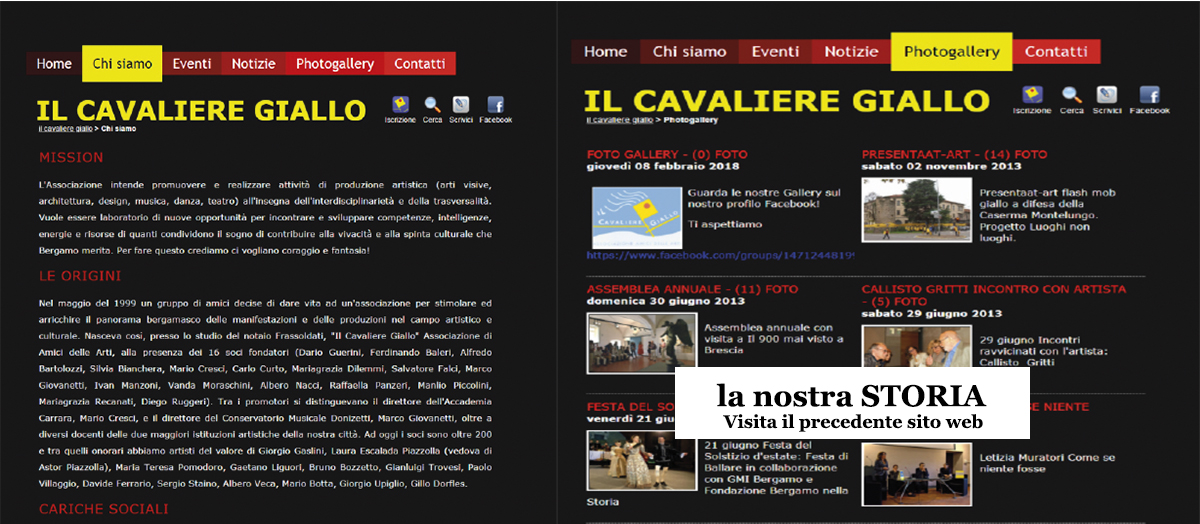Open Presentaat-art Caserma Montelungo thumbnail
The height and width of the screenshot is (524, 1200).
pos(916,210)
